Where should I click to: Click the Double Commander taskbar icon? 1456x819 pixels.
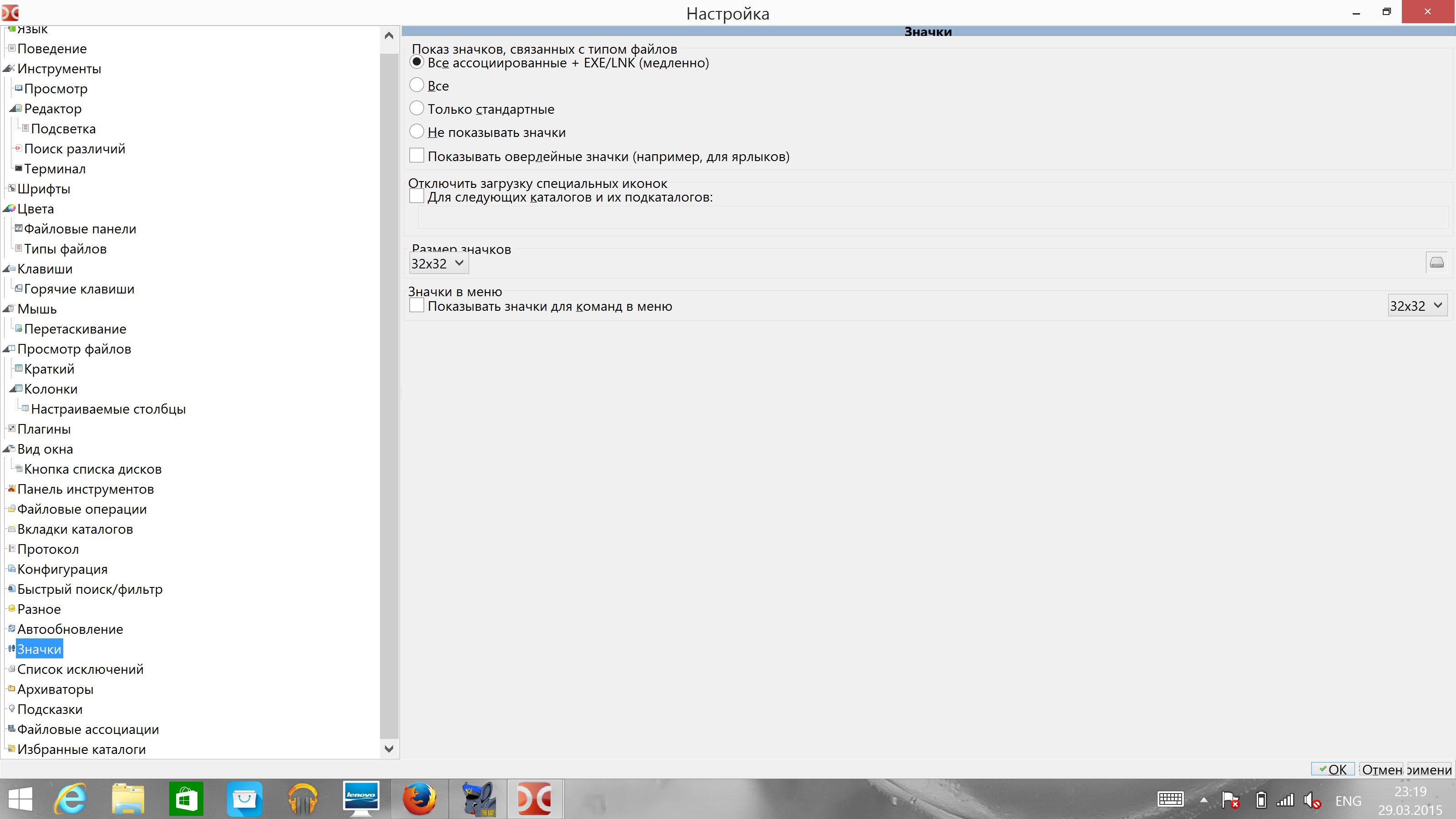pos(534,799)
